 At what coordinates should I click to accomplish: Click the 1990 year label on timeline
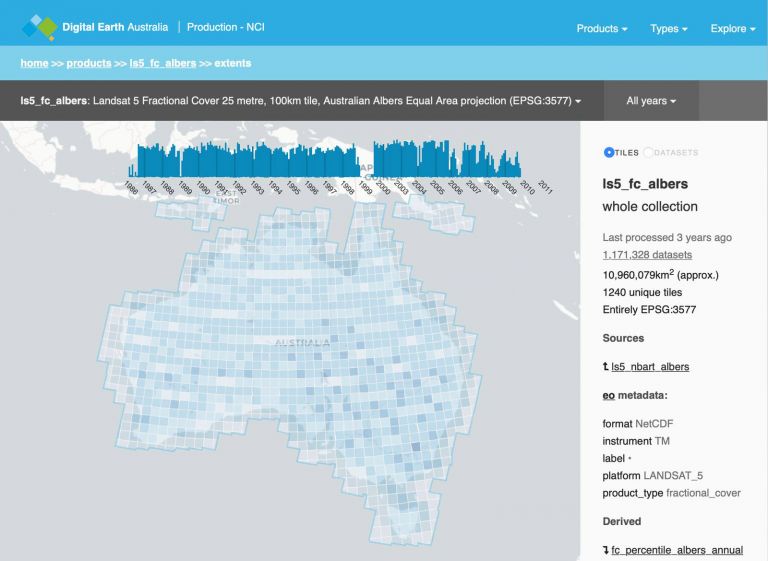[203, 188]
